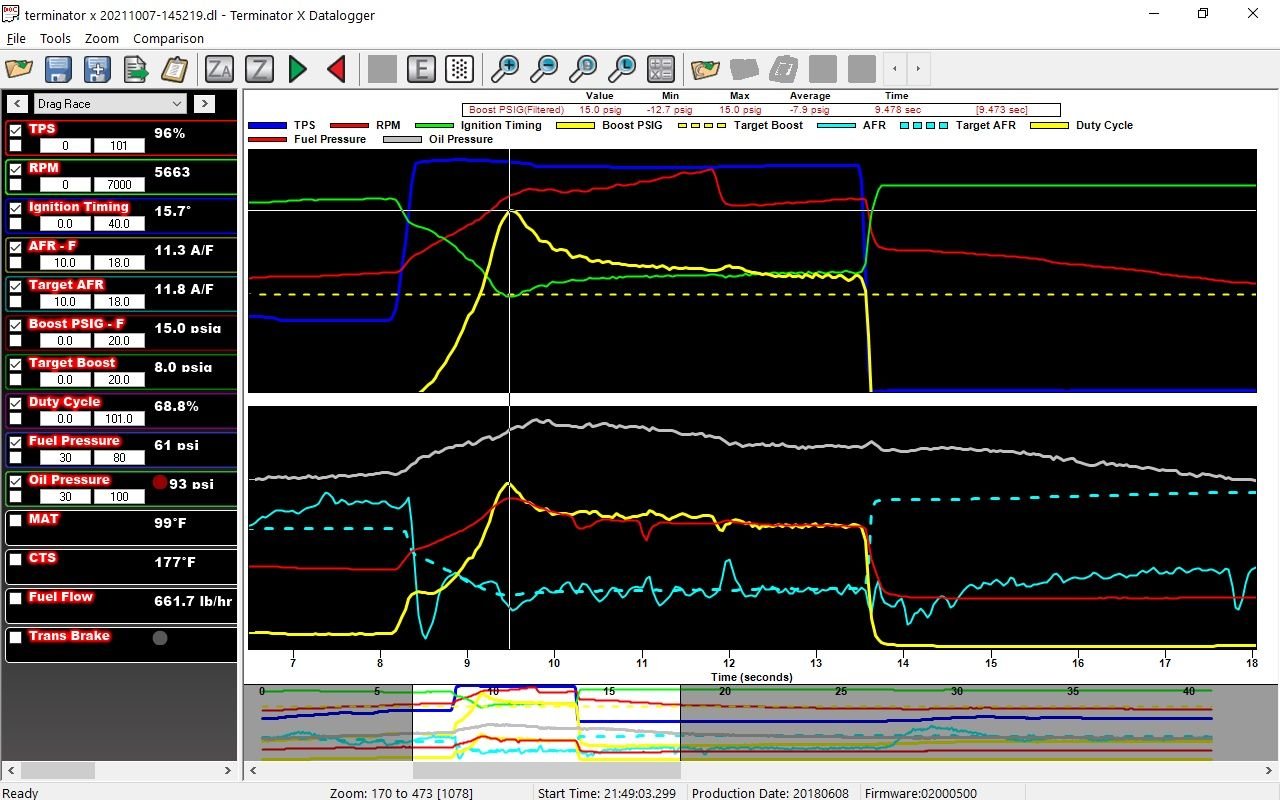Click the Save datalog icon
Viewport: 1280px width, 800px height.
click(x=57, y=68)
